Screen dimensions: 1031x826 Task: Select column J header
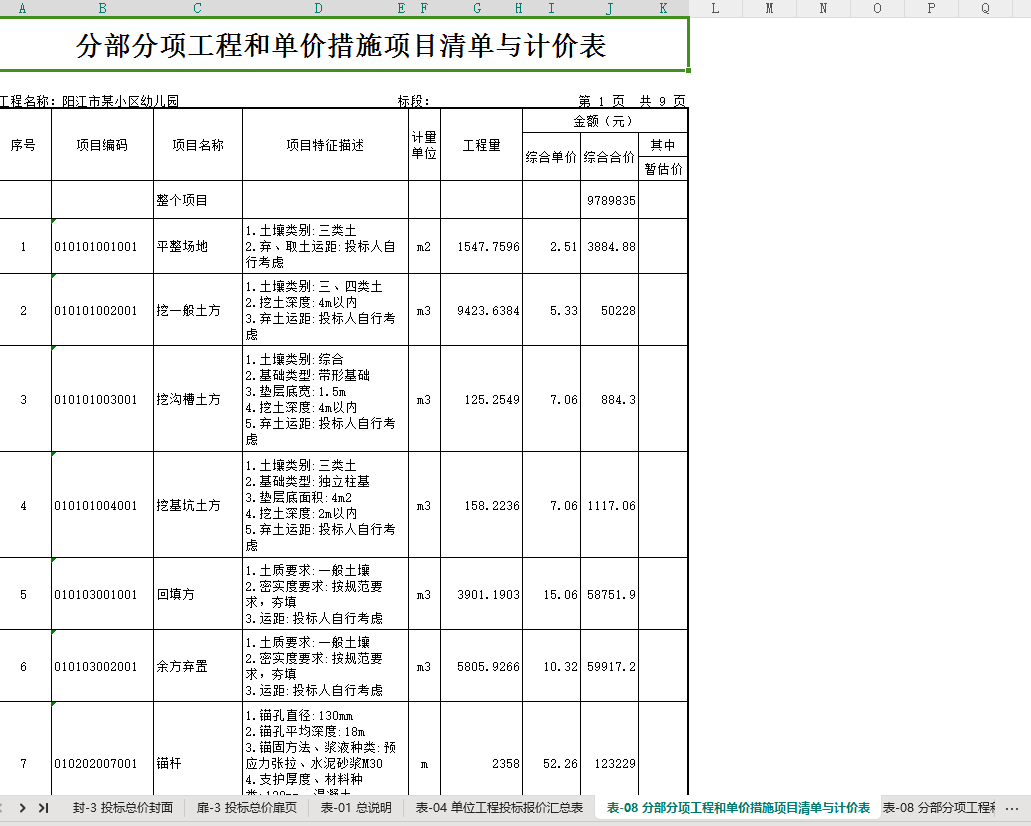coord(610,9)
